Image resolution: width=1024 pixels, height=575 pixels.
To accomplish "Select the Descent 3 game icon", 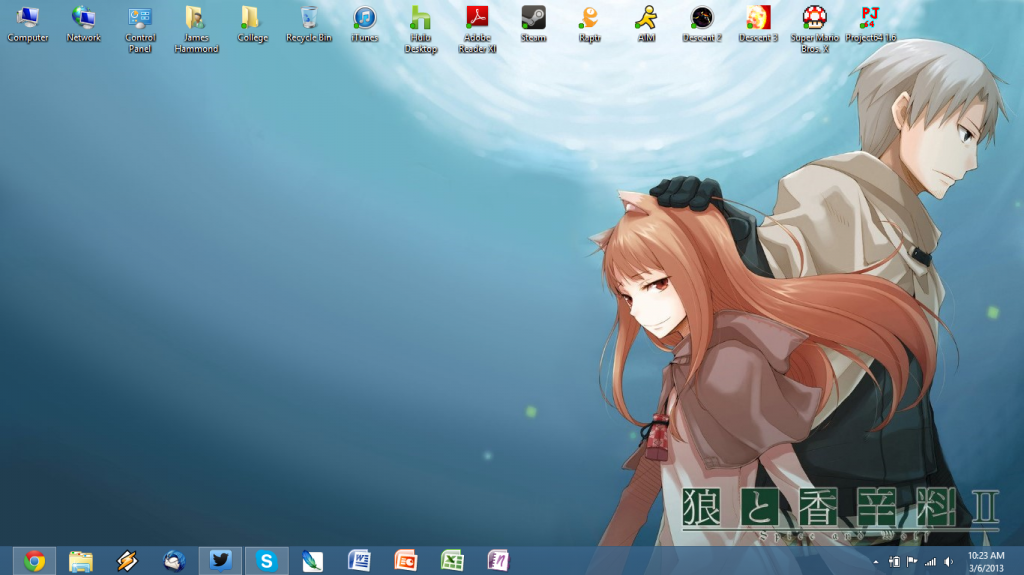I will click(x=758, y=24).
